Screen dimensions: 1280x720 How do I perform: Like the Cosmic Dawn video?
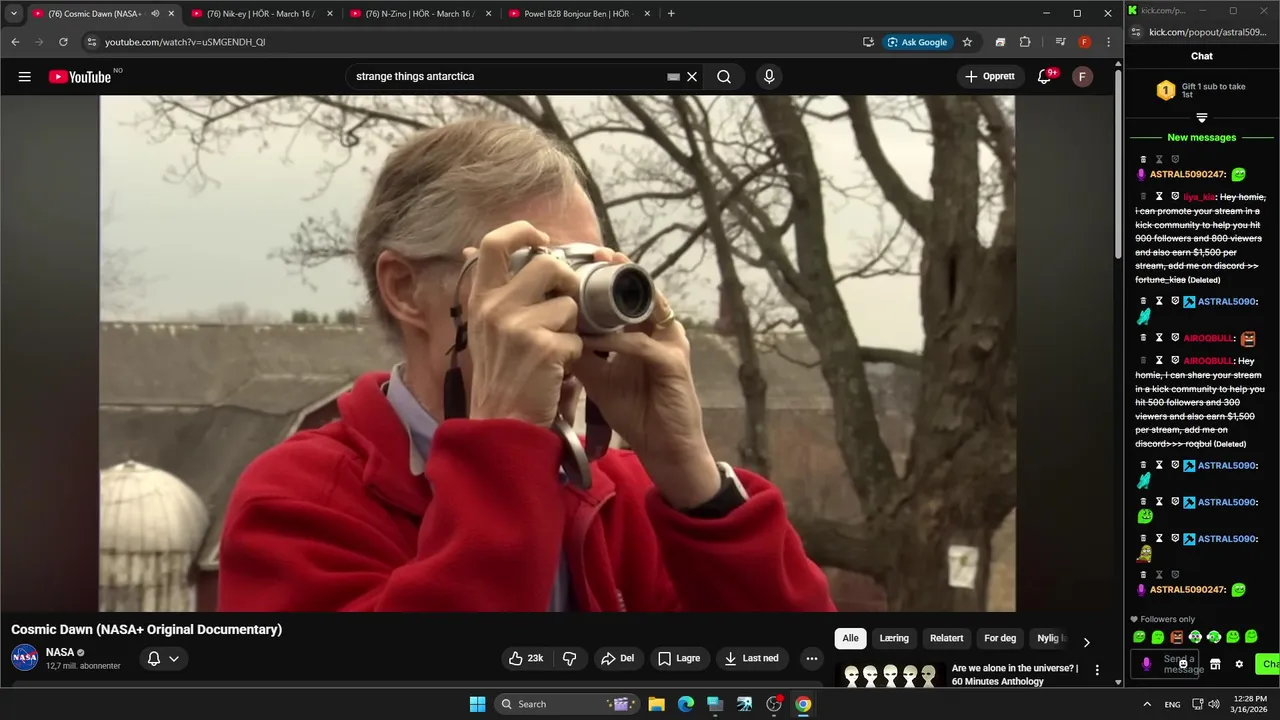point(526,658)
